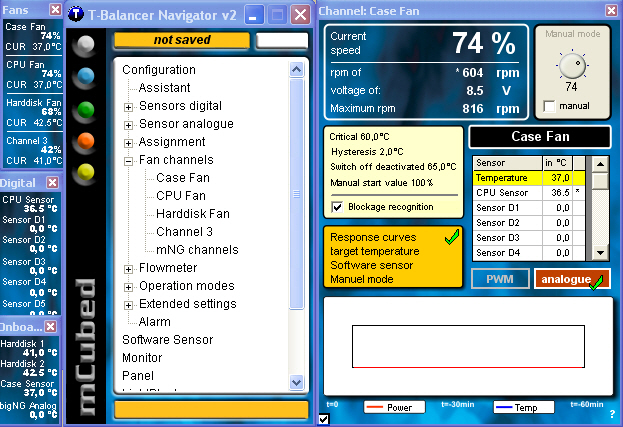The width and height of the screenshot is (623, 427).
Task: Click the not saved status button
Action: point(182,40)
